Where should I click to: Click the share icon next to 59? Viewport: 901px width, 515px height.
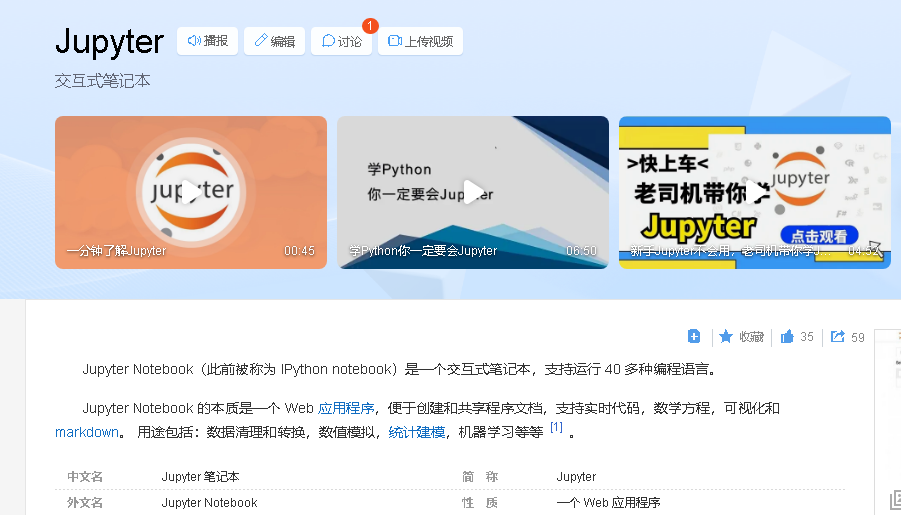837,336
